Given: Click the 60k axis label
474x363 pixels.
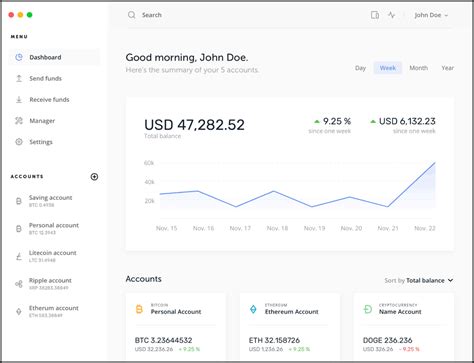Looking at the screenshot, I should tap(149, 163).
